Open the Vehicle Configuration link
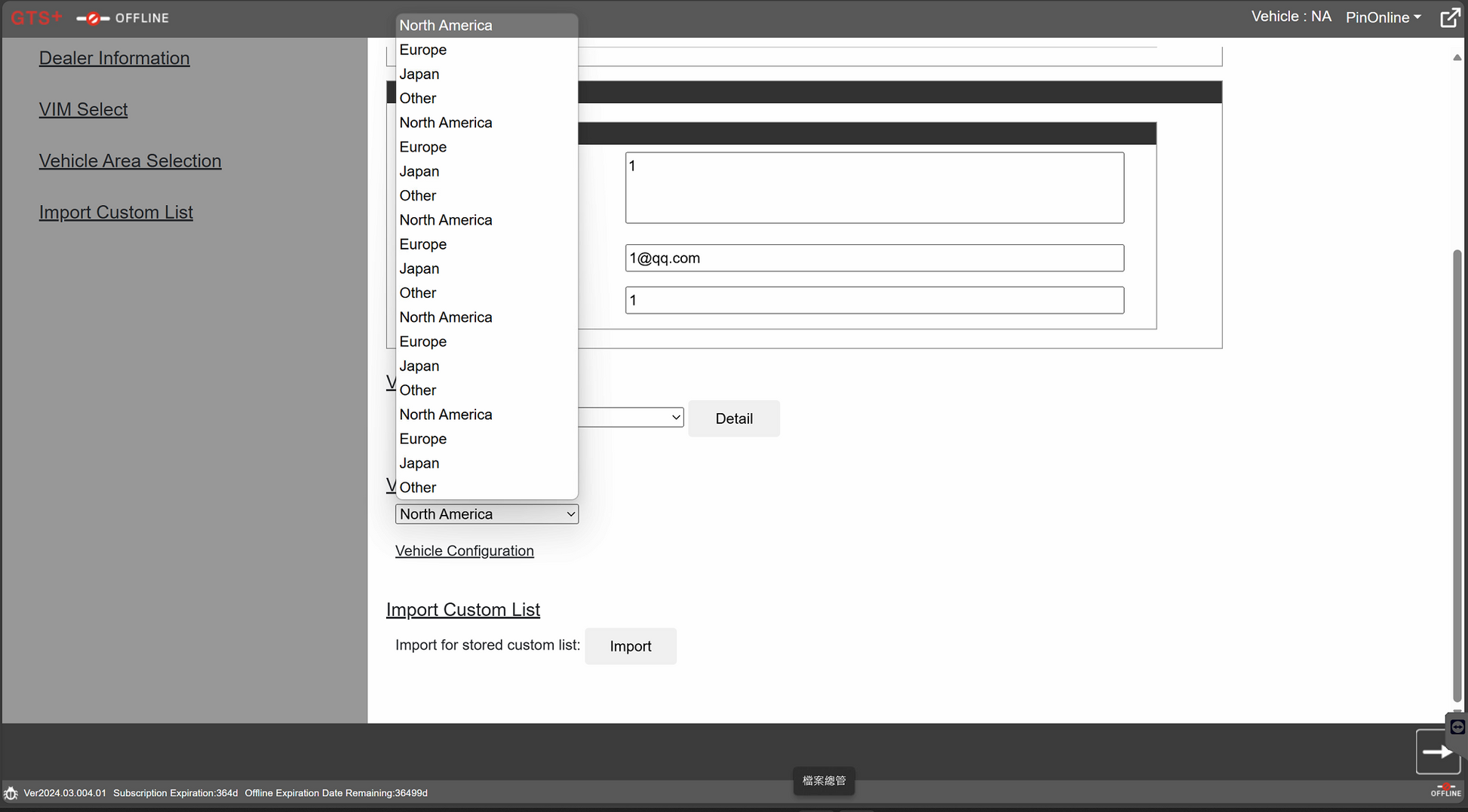 pos(464,551)
